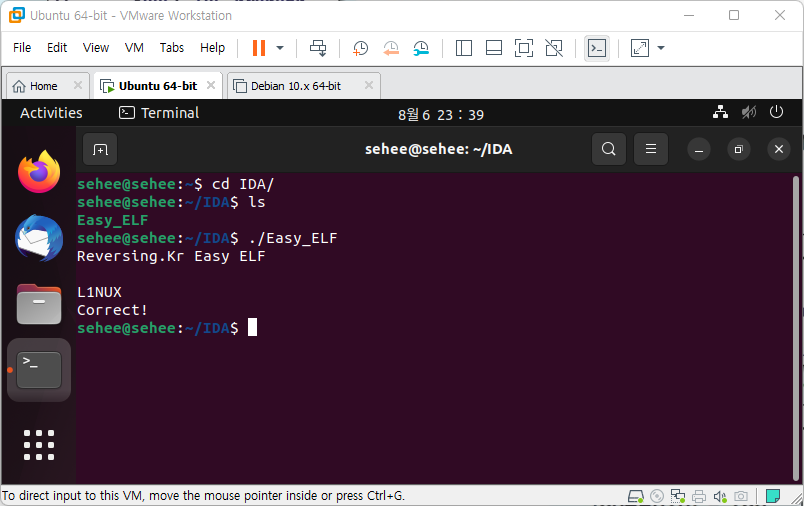This screenshot has height=506, width=804.
Task: Switch to Unity mode
Action: [x=554, y=48]
